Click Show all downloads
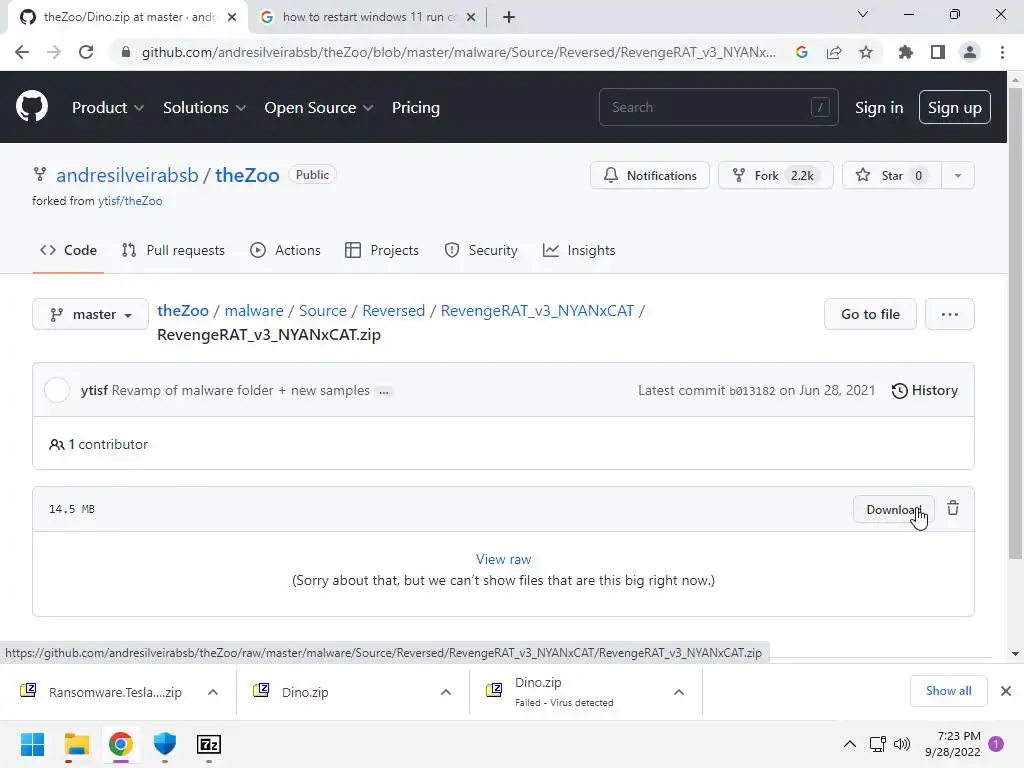Image resolution: width=1024 pixels, height=768 pixels. point(948,691)
